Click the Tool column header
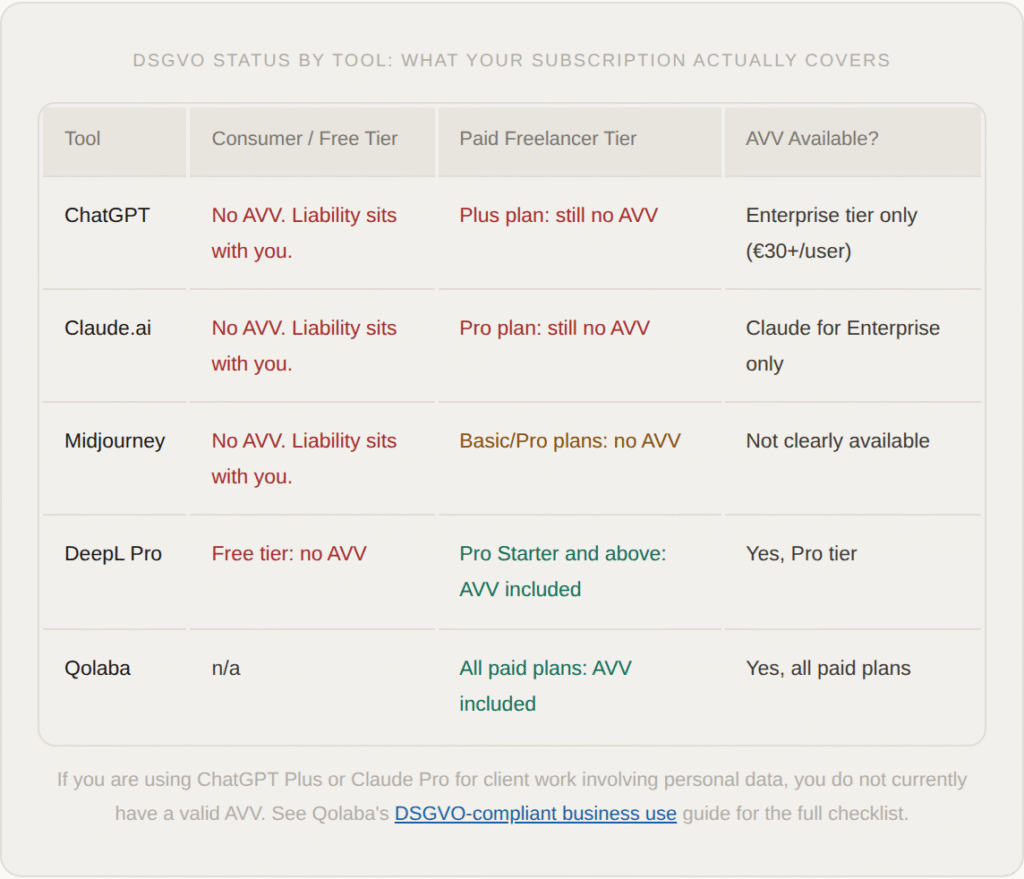The image size is (1024, 879). [x=83, y=139]
